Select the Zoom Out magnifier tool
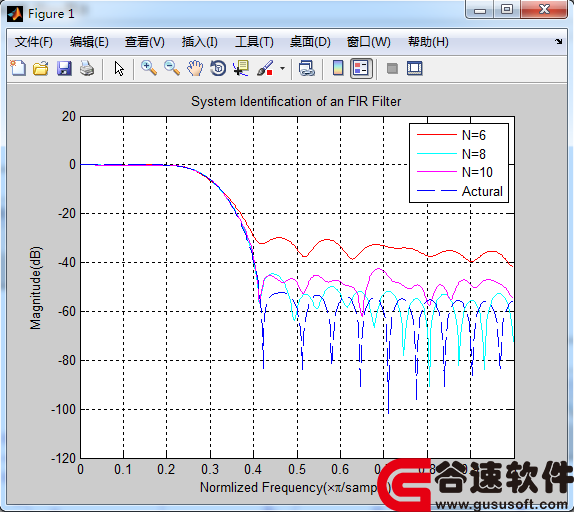 point(172,68)
